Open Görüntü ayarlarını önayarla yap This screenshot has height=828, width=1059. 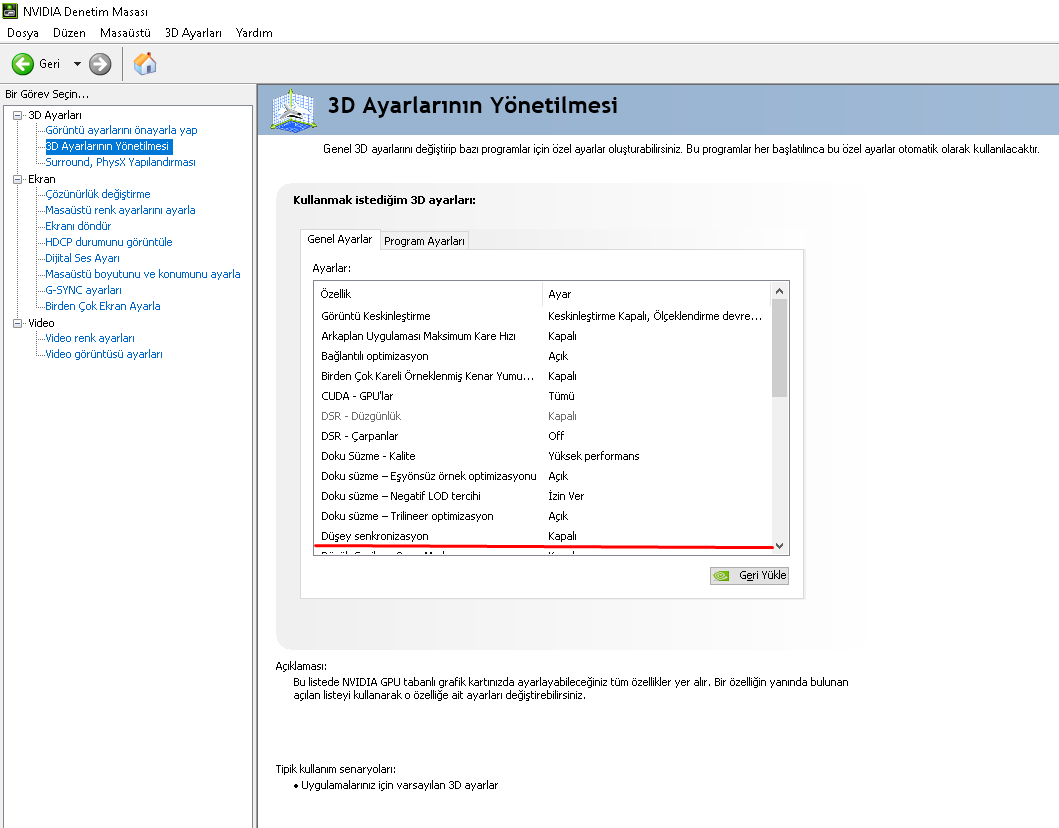click(121, 130)
